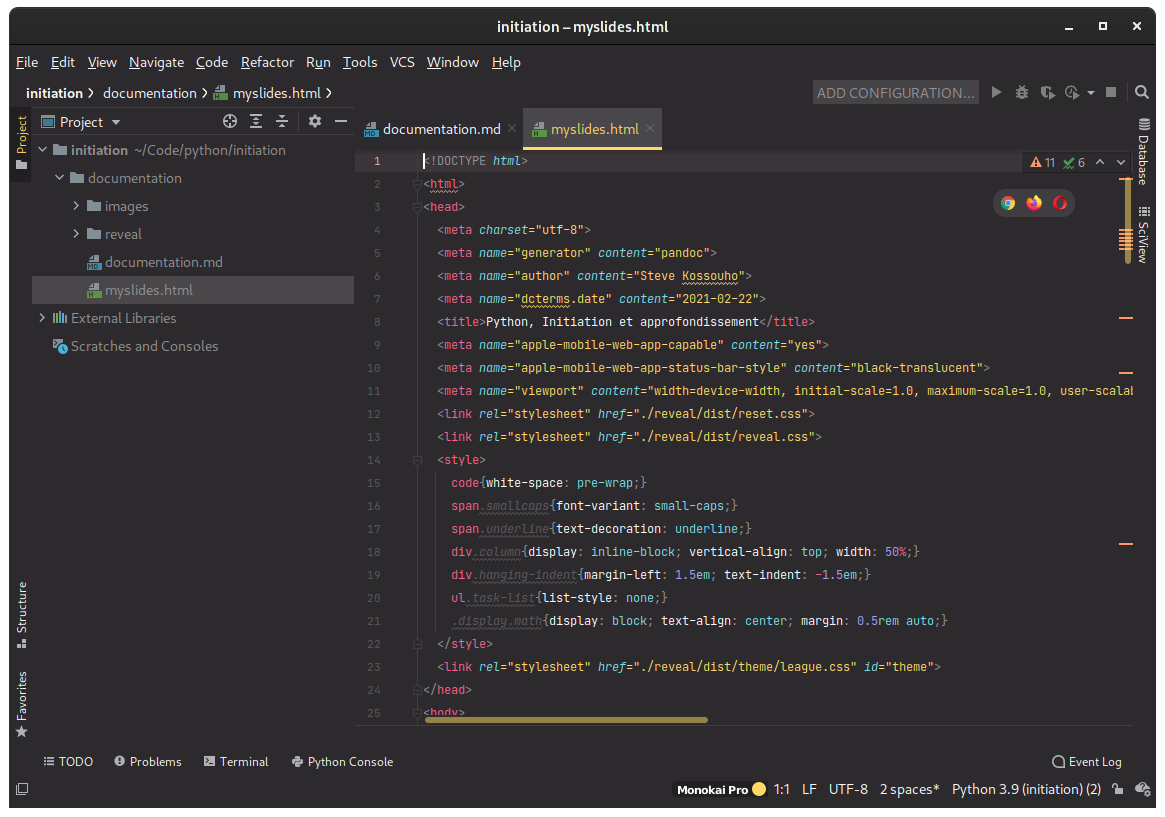The height and width of the screenshot is (817, 1165).
Task: Click the Run play icon
Action: (x=996, y=92)
